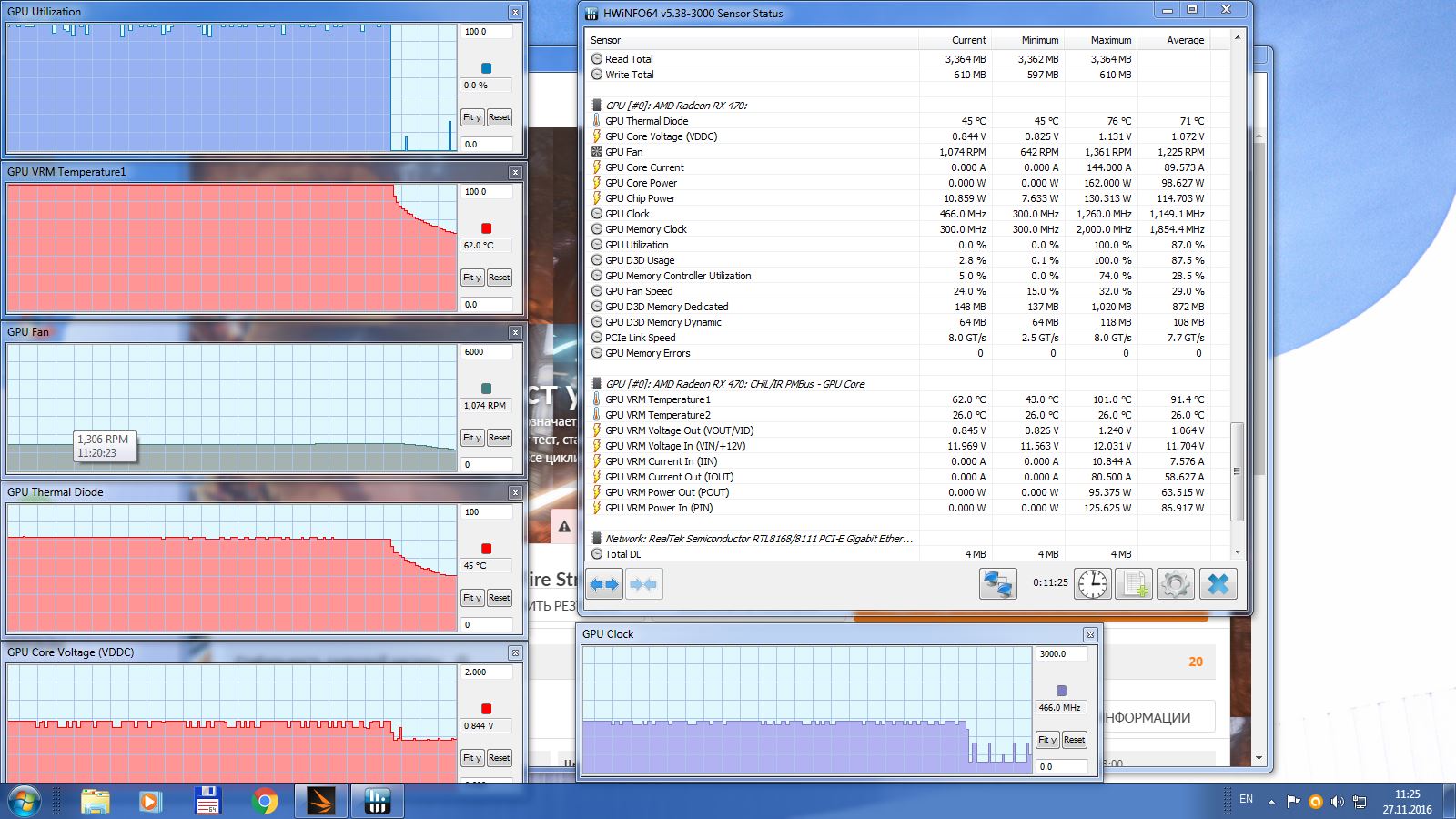The height and width of the screenshot is (819, 1456).
Task: Click the GPU Core Voltage lightning icon
Action: tap(597, 136)
